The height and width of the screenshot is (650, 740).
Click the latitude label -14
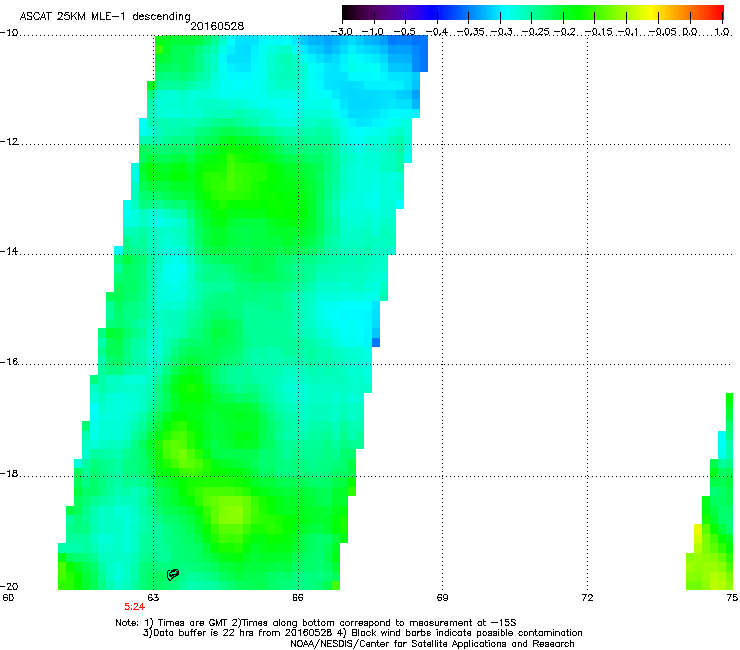[9, 251]
